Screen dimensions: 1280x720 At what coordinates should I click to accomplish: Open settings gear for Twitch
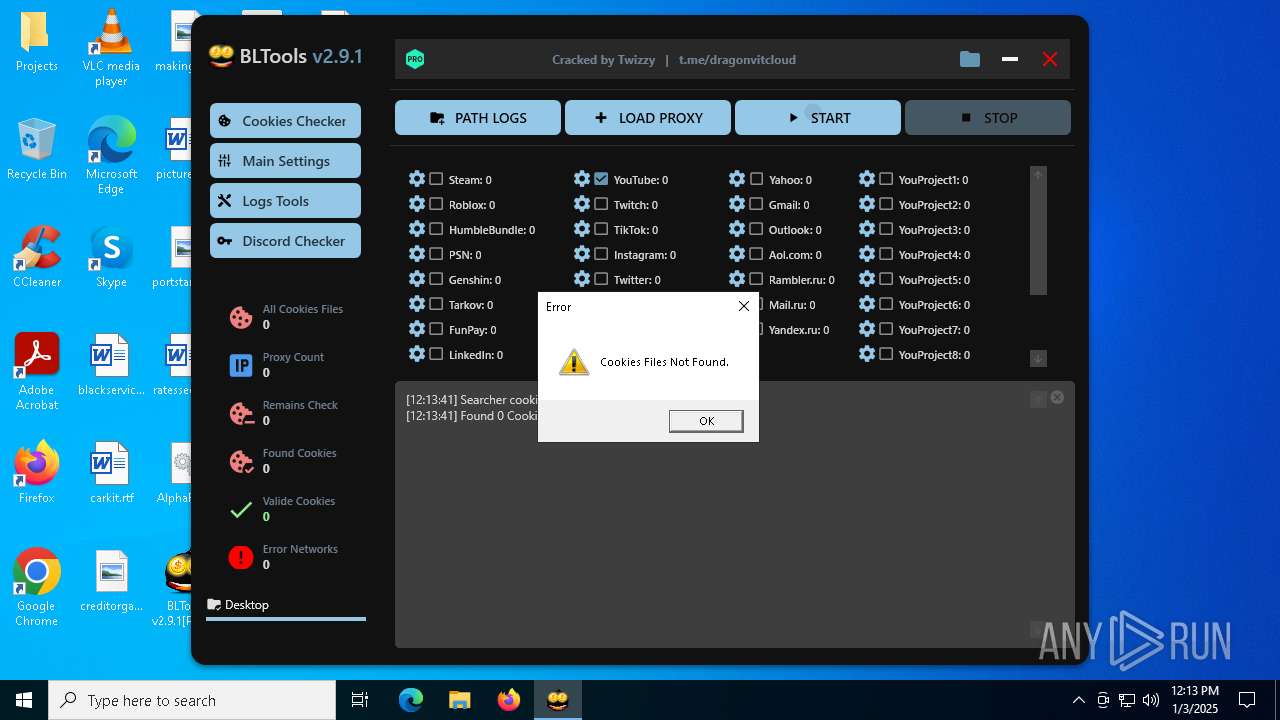tap(582, 204)
